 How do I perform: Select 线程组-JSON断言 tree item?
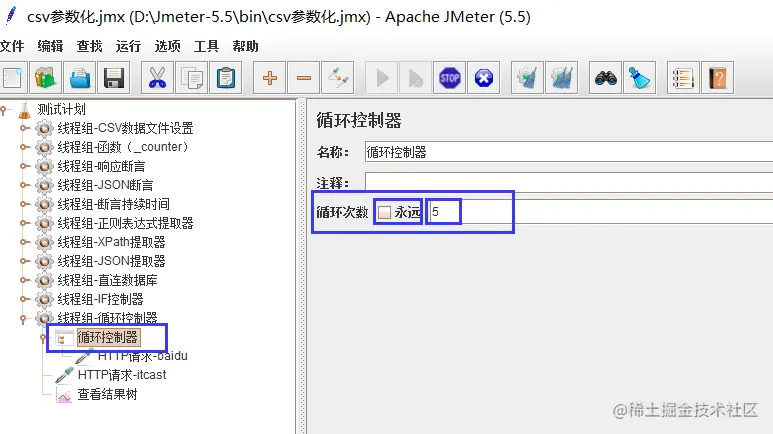click(x=105, y=185)
